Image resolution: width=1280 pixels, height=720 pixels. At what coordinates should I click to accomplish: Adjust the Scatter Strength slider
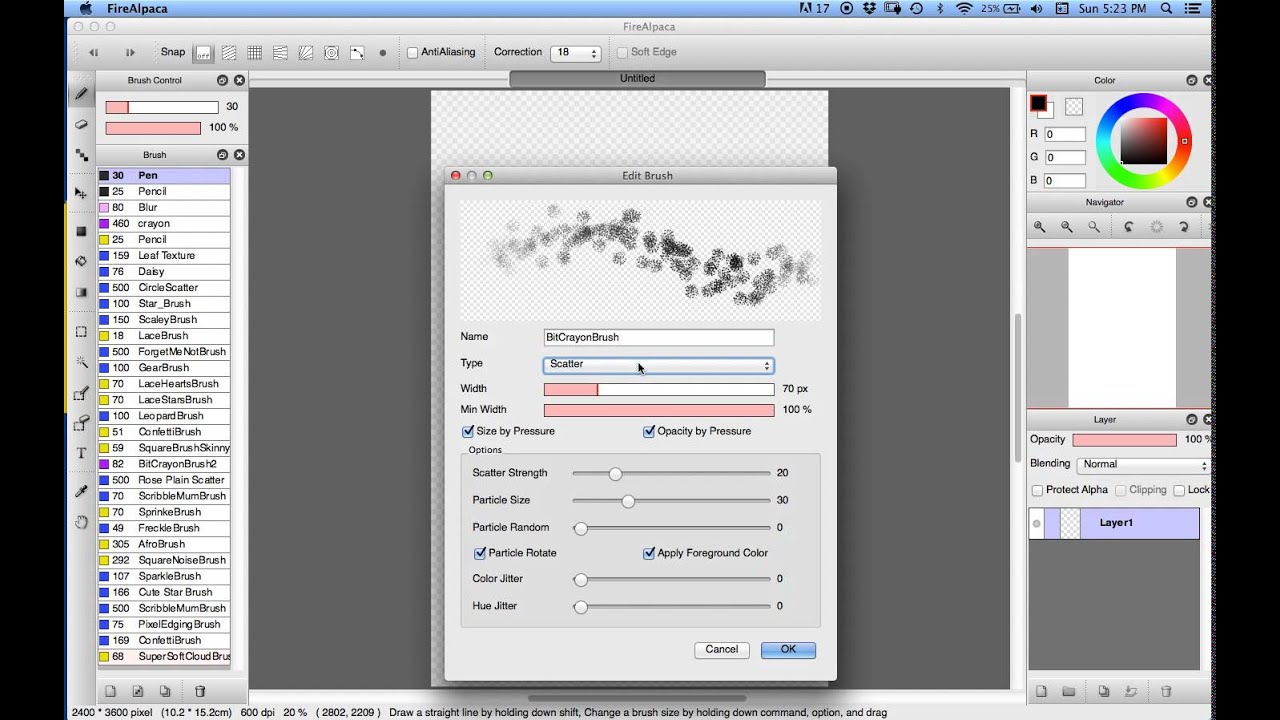pos(615,474)
